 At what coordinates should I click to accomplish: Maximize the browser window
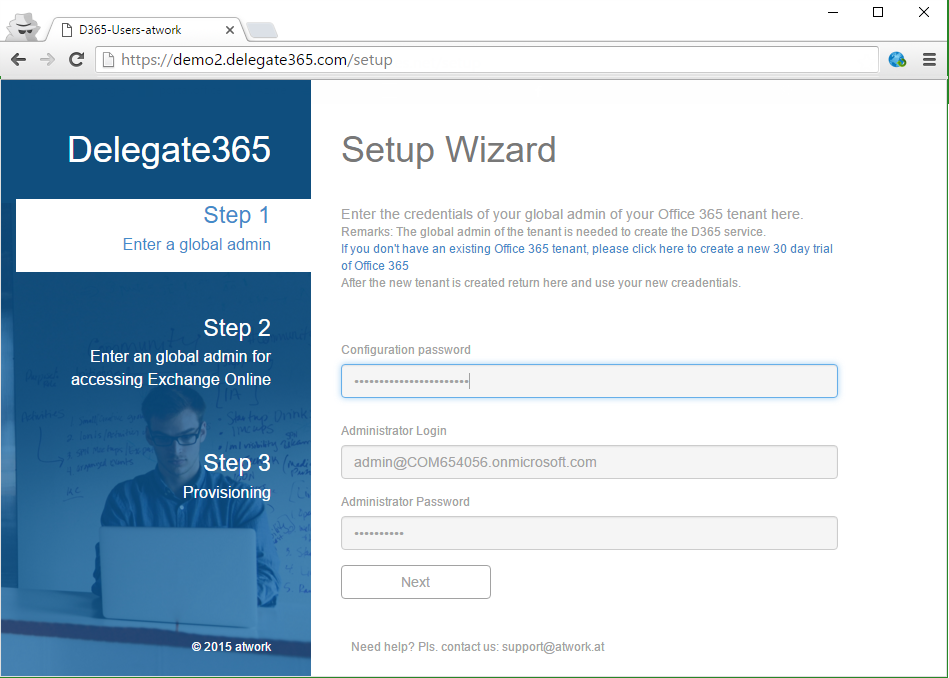pos(878,12)
